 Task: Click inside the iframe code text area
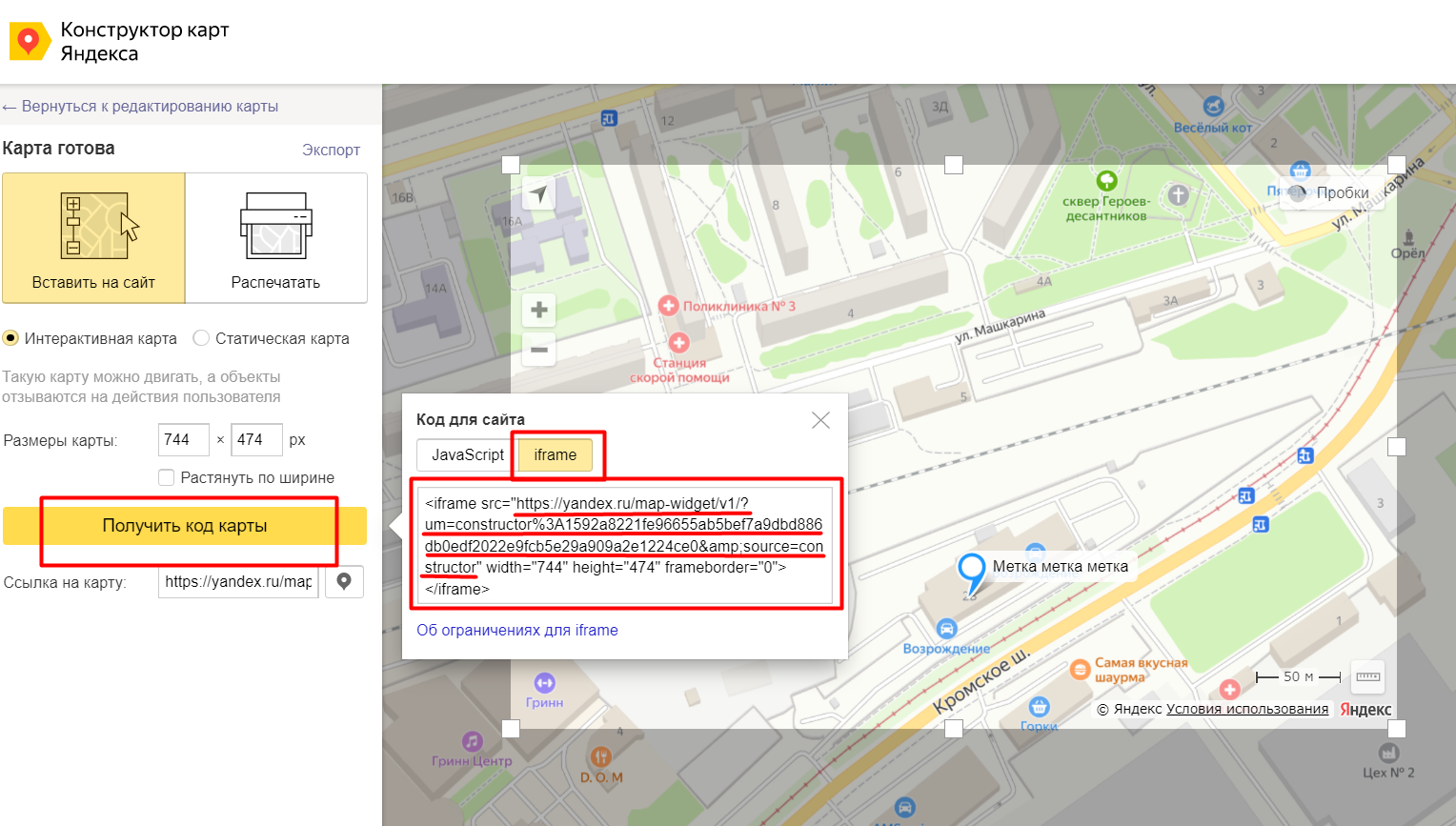[624, 546]
